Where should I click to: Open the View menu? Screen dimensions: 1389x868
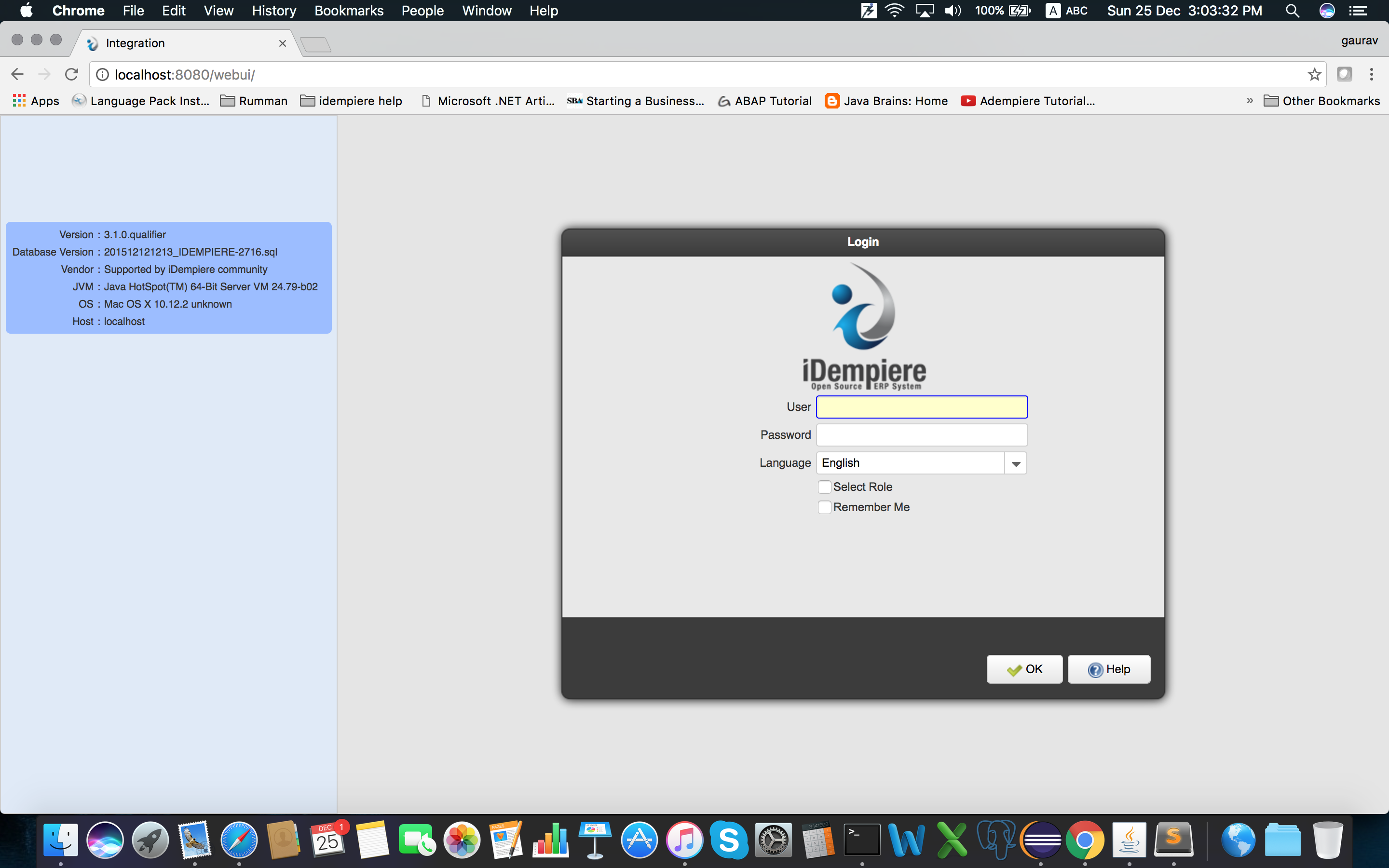[218, 10]
